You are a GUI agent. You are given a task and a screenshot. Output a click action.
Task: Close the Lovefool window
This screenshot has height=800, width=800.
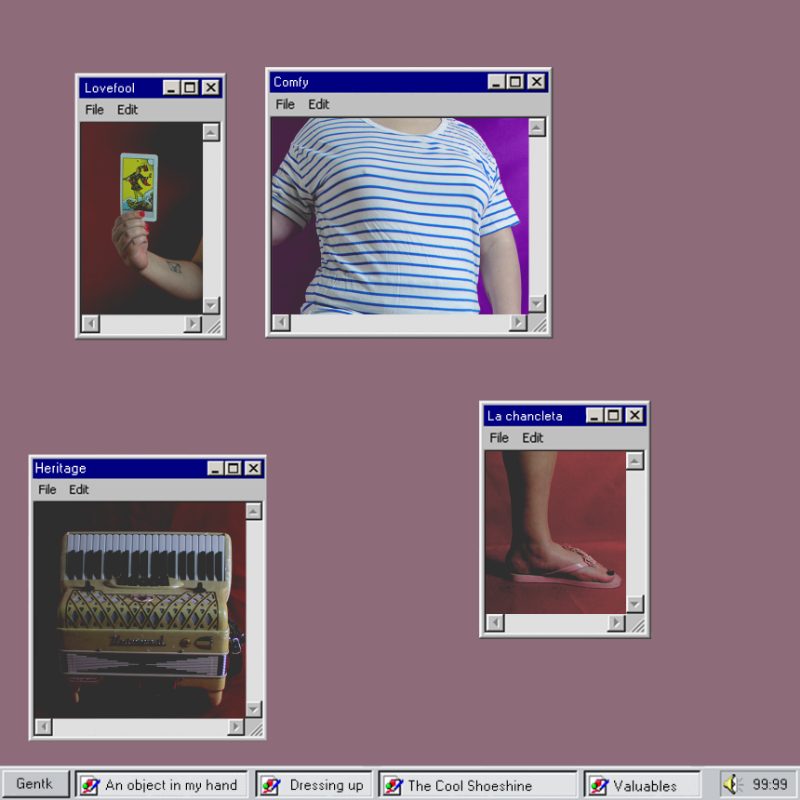pyautogui.click(x=211, y=87)
